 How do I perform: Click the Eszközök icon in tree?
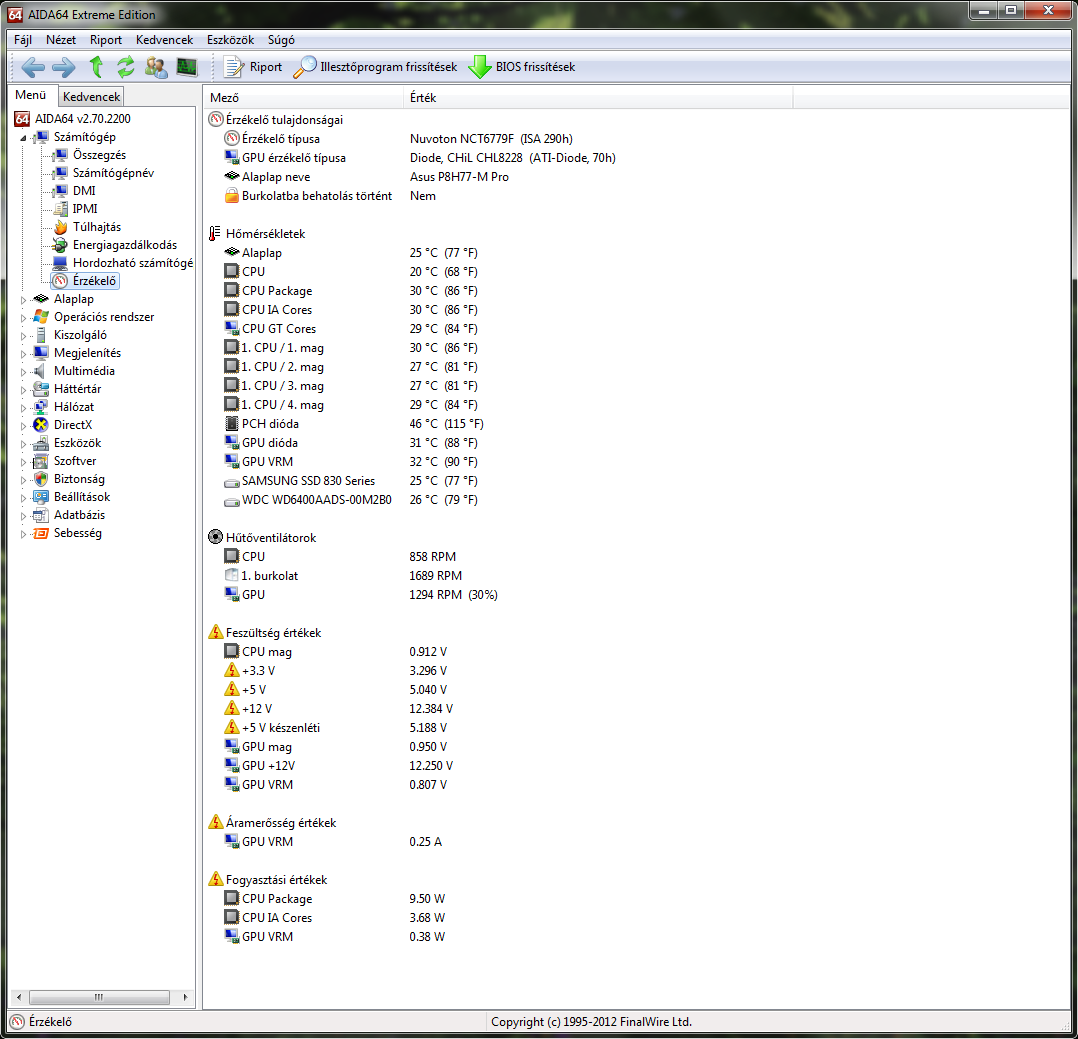(41, 443)
